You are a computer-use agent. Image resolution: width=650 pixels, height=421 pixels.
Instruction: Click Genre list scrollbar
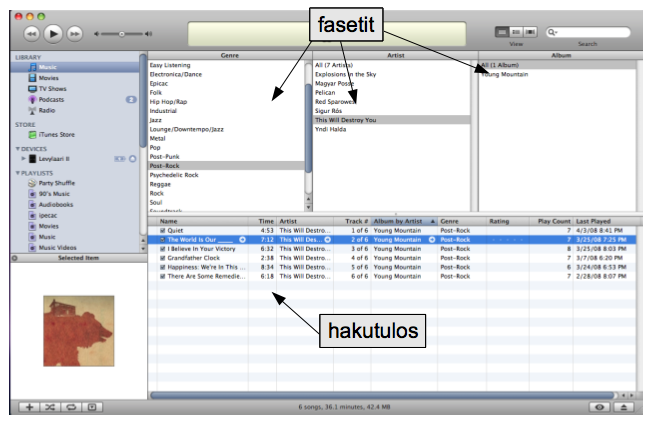[308, 128]
